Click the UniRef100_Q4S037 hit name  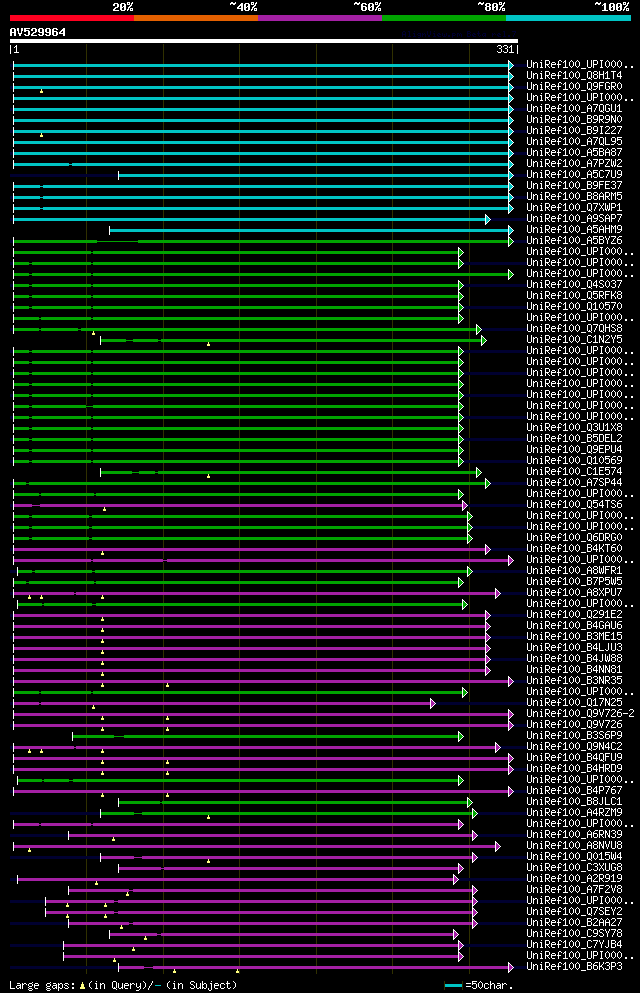(574, 284)
